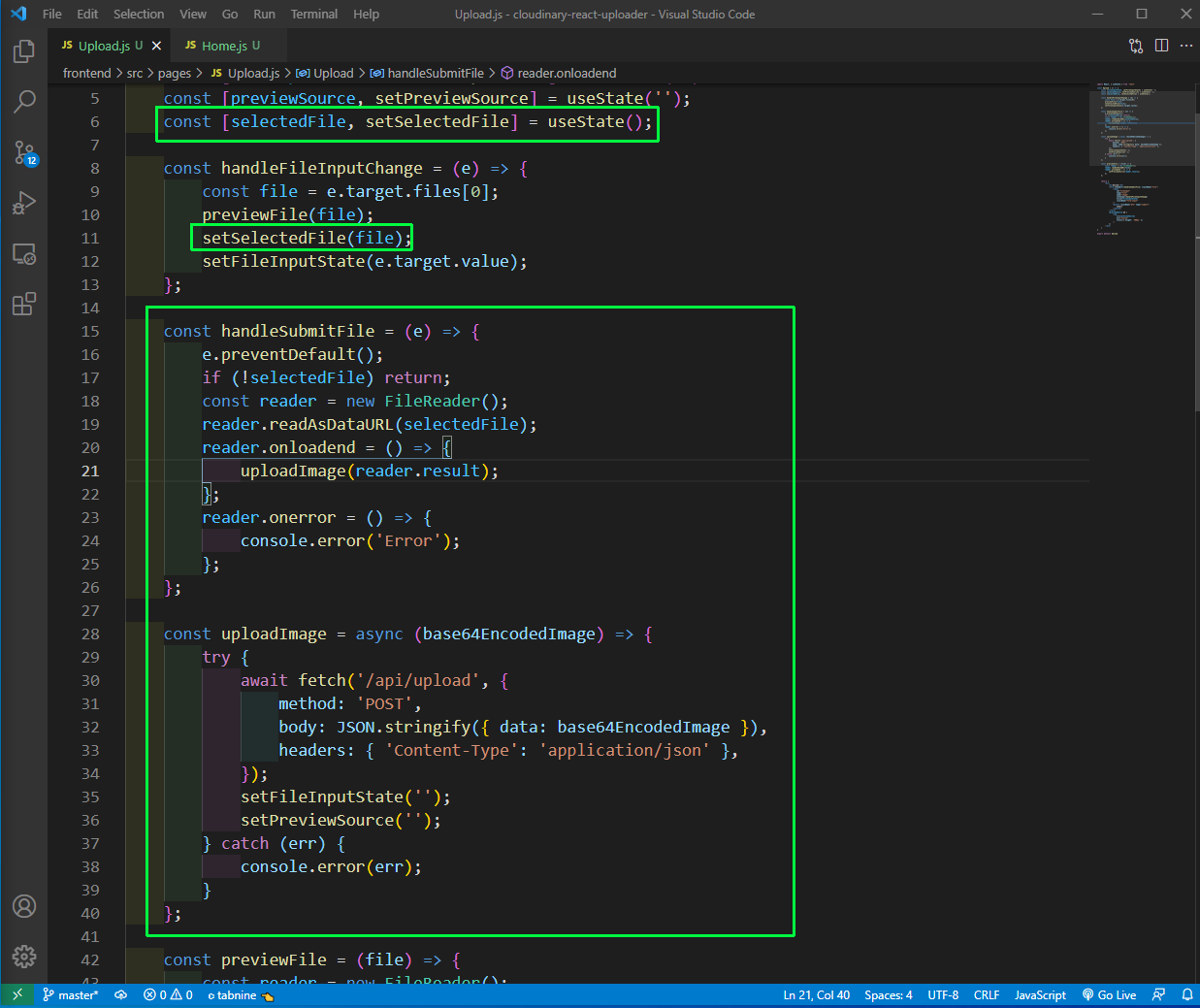Minimize the VS Code window
This screenshot has height=1008, width=1200.
[x=1097, y=14]
